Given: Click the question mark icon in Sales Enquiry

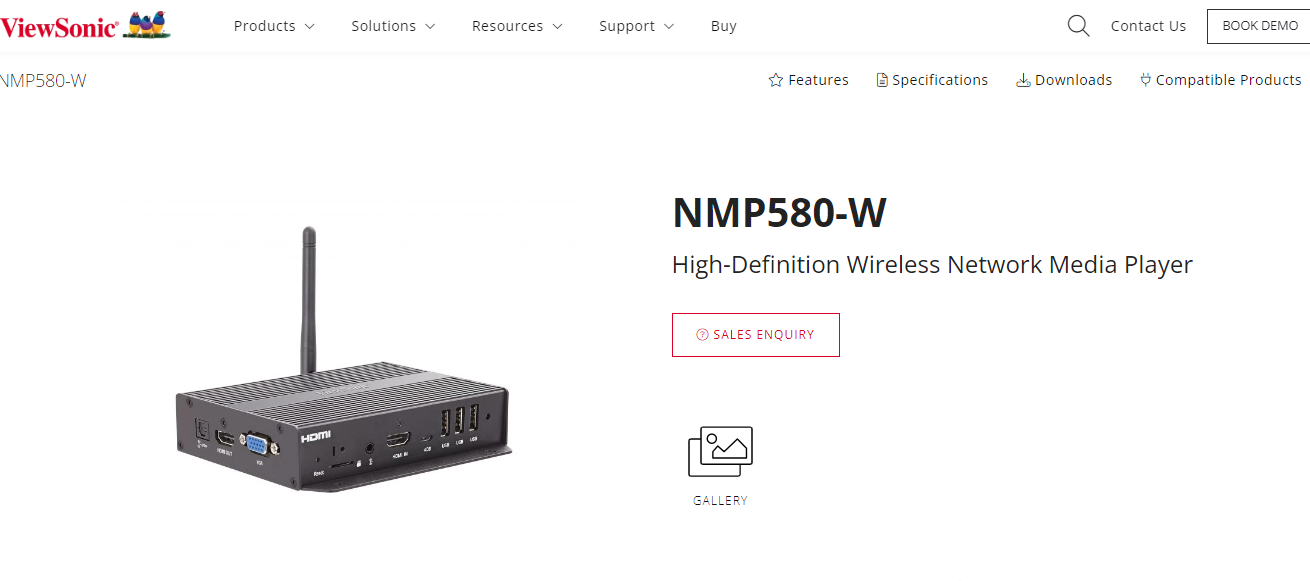Looking at the screenshot, I should click(702, 335).
